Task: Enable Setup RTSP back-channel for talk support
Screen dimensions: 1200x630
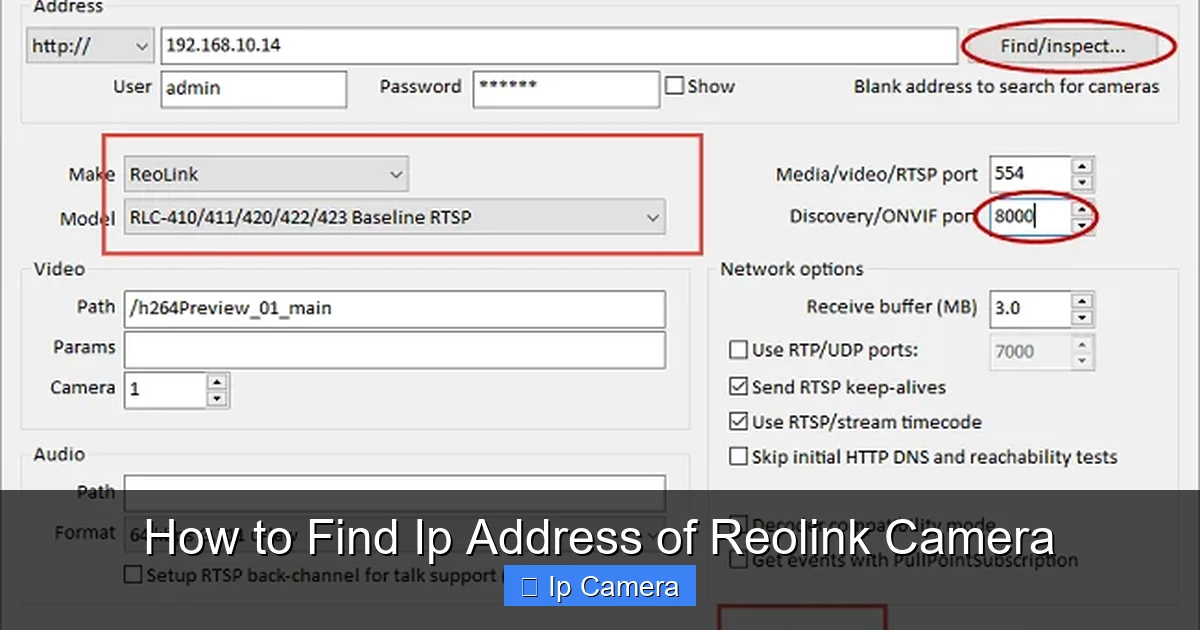Action: coord(132,575)
